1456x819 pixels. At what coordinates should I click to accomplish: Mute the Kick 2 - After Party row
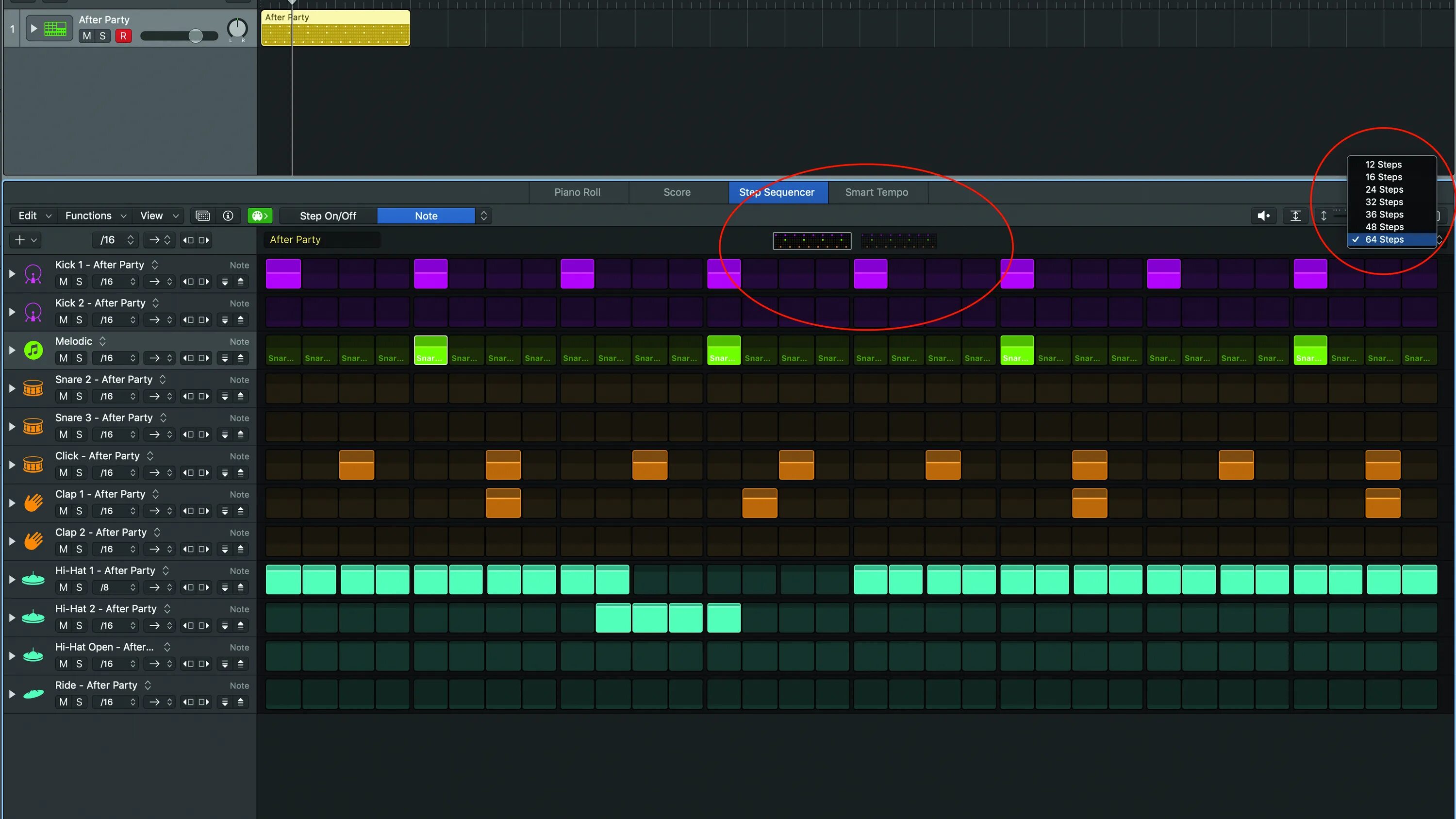[63, 320]
